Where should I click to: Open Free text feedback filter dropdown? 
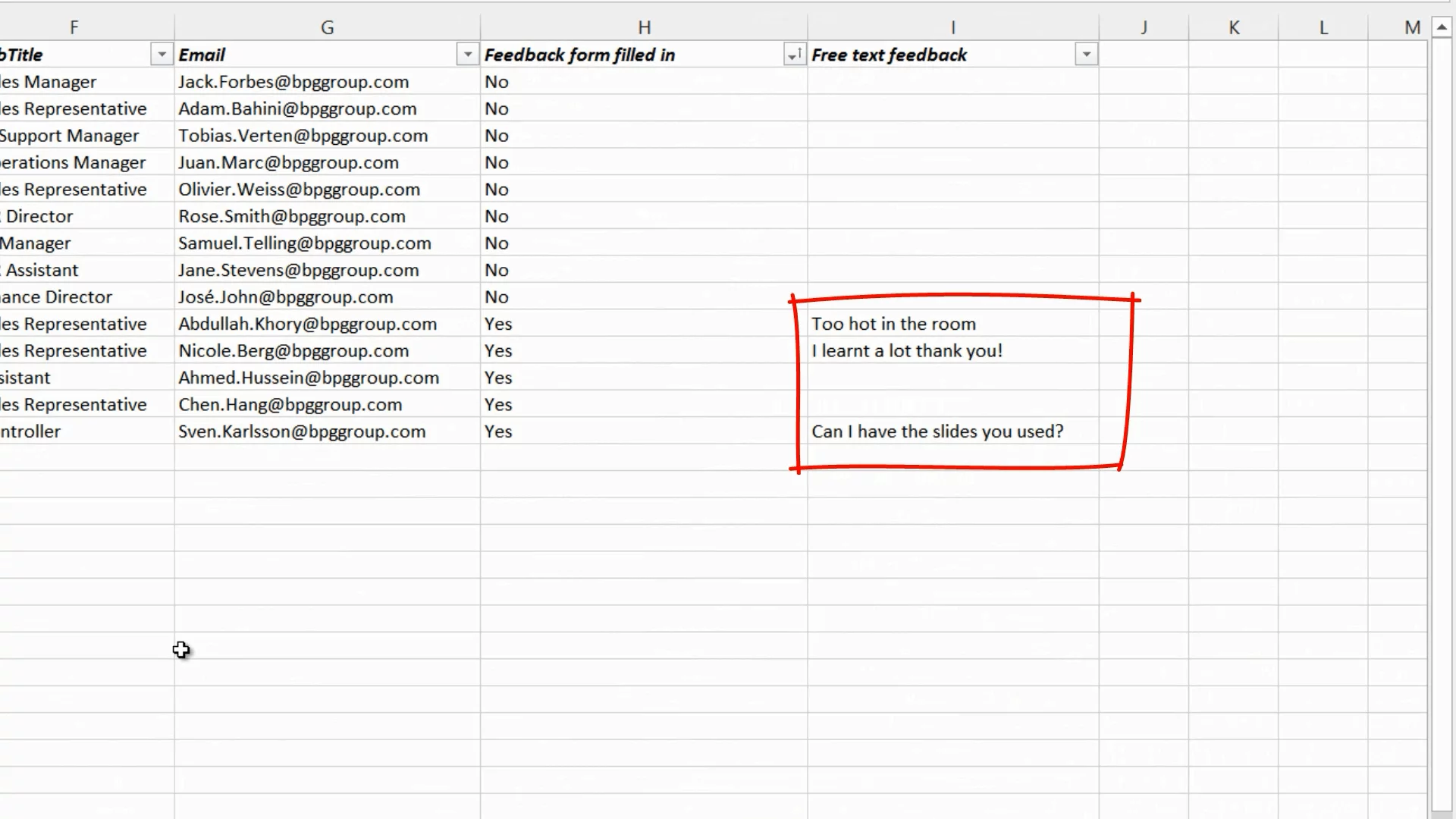coord(1087,55)
